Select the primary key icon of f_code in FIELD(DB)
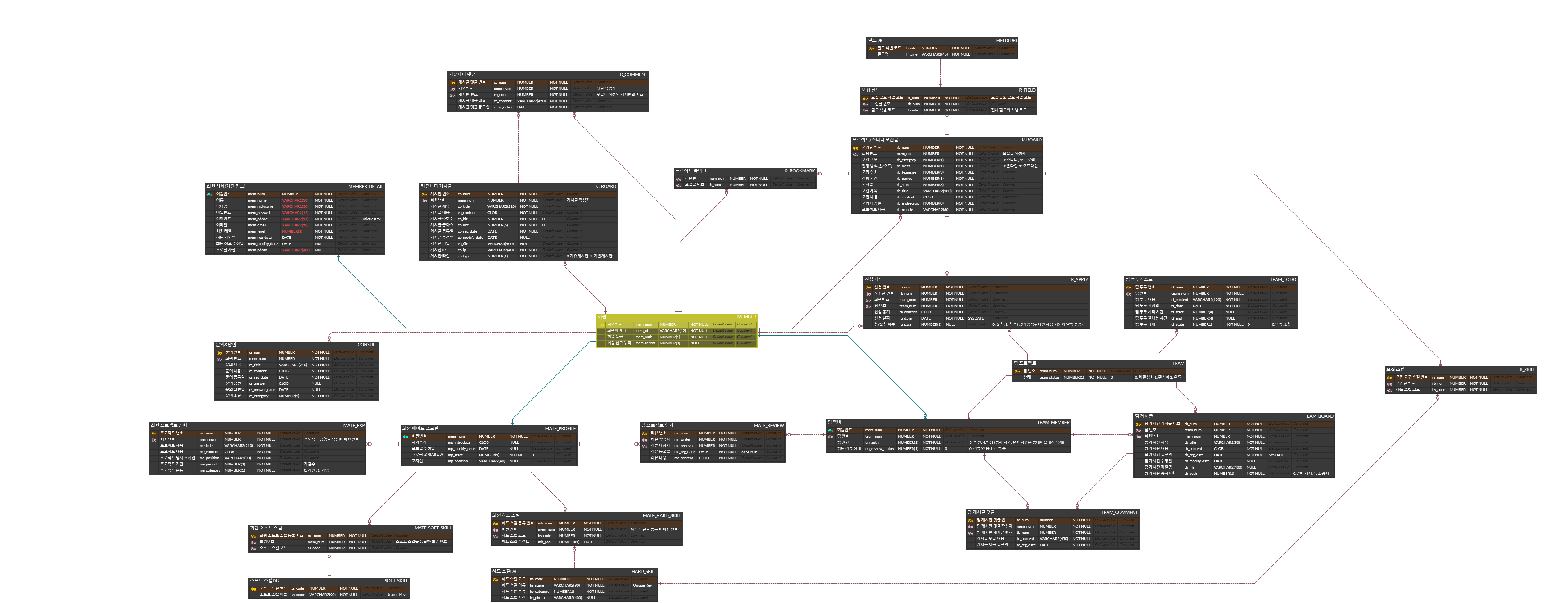 coord(871,49)
